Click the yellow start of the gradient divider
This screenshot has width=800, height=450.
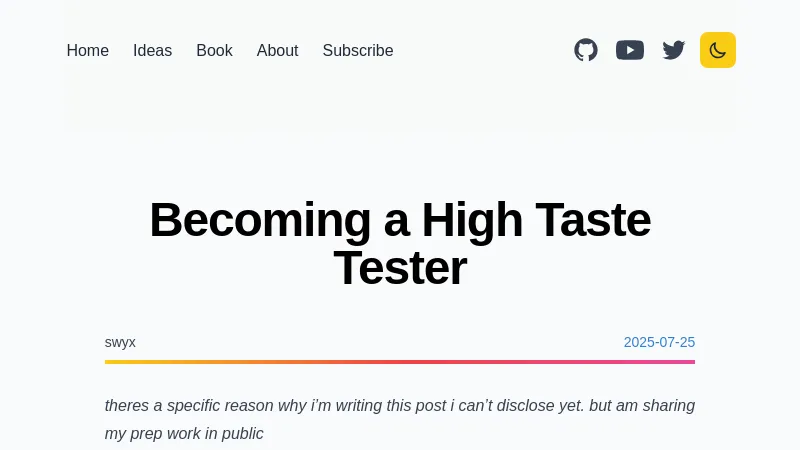(112, 362)
